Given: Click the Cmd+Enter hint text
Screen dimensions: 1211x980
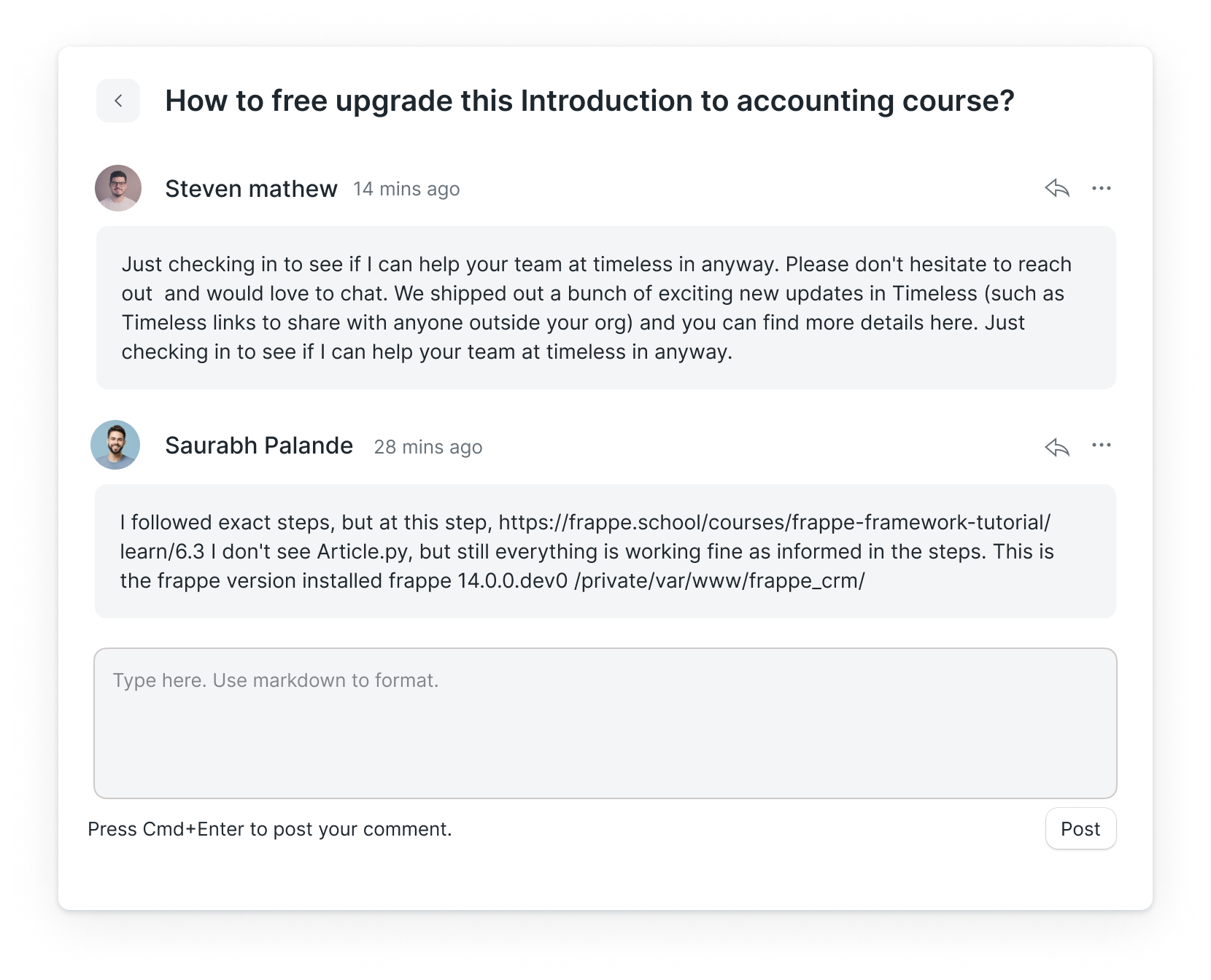Looking at the screenshot, I should (x=270, y=829).
